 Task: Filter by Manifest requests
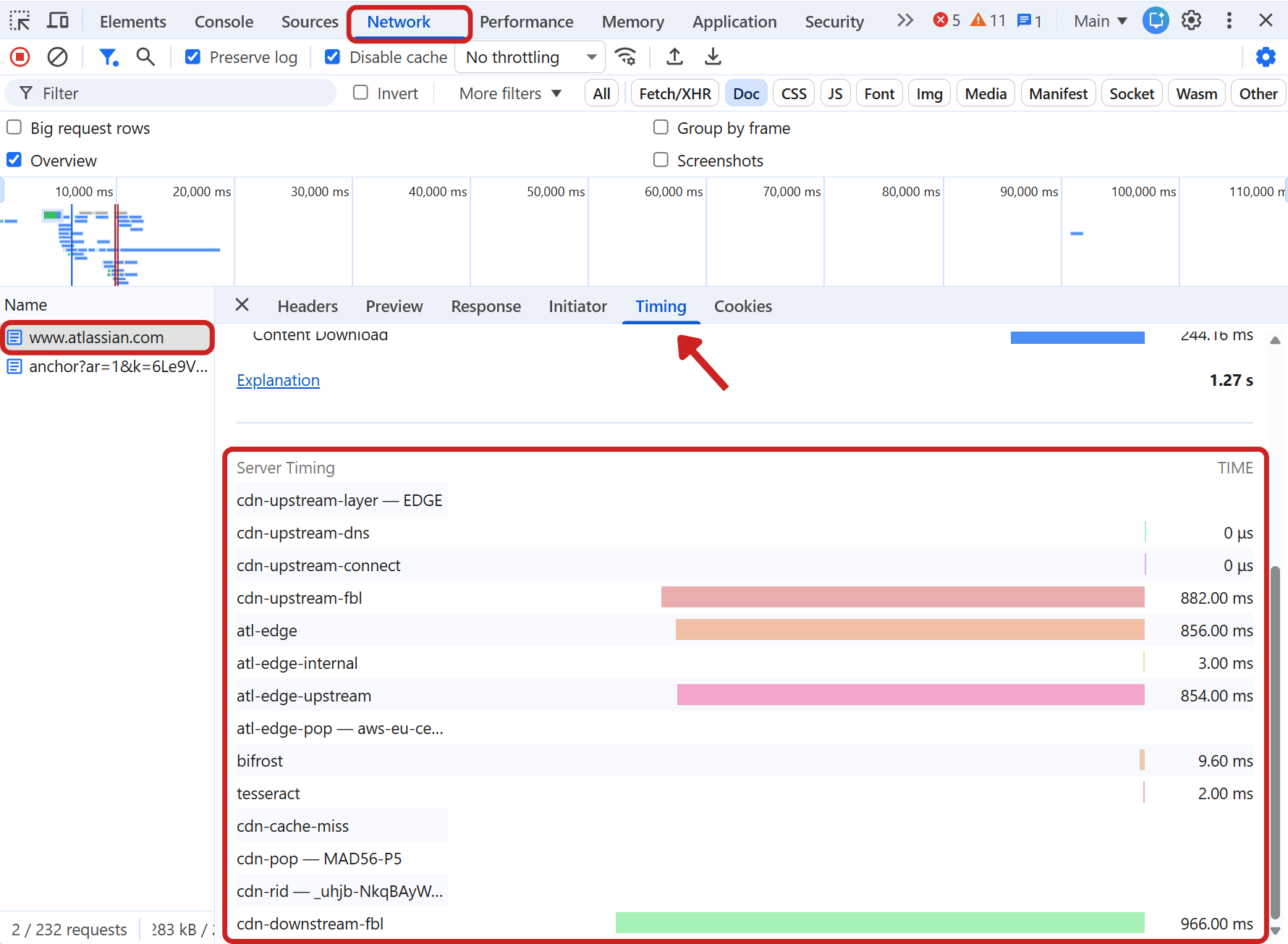(1058, 93)
